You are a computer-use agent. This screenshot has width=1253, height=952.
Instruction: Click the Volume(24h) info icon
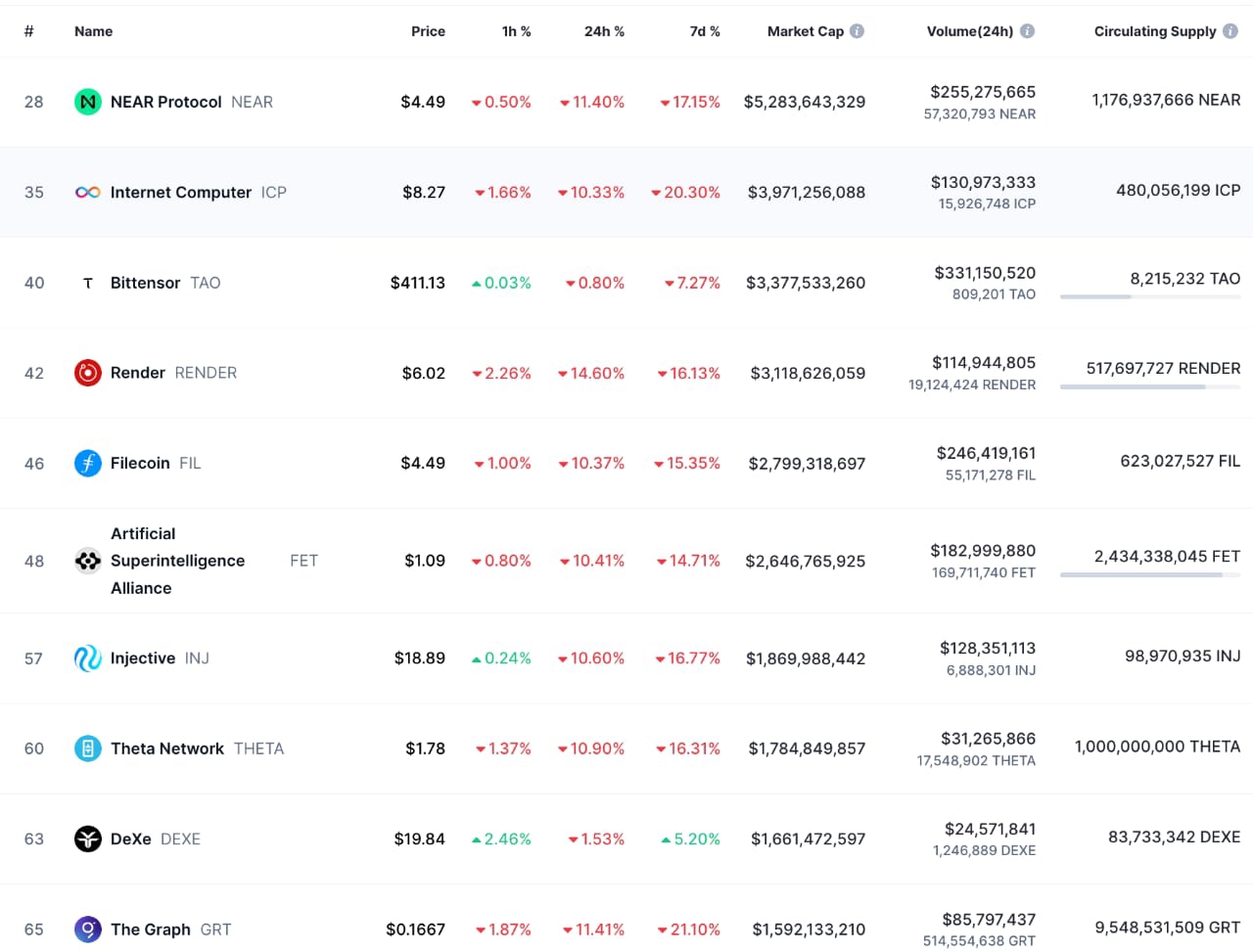1027,31
